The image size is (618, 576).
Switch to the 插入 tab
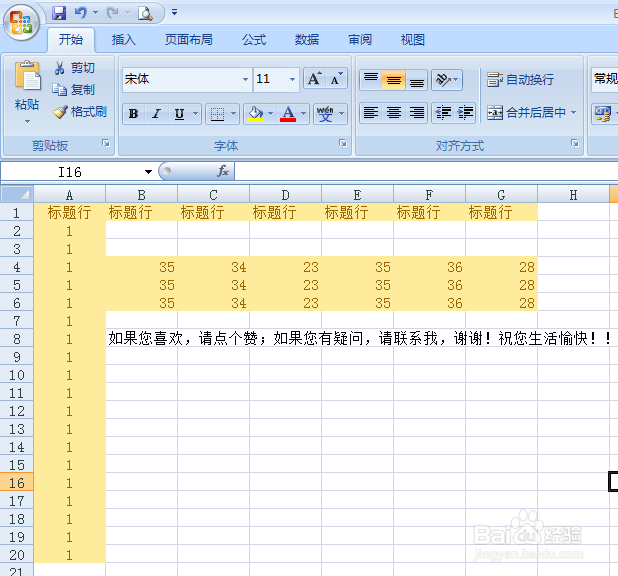[x=124, y=39]
